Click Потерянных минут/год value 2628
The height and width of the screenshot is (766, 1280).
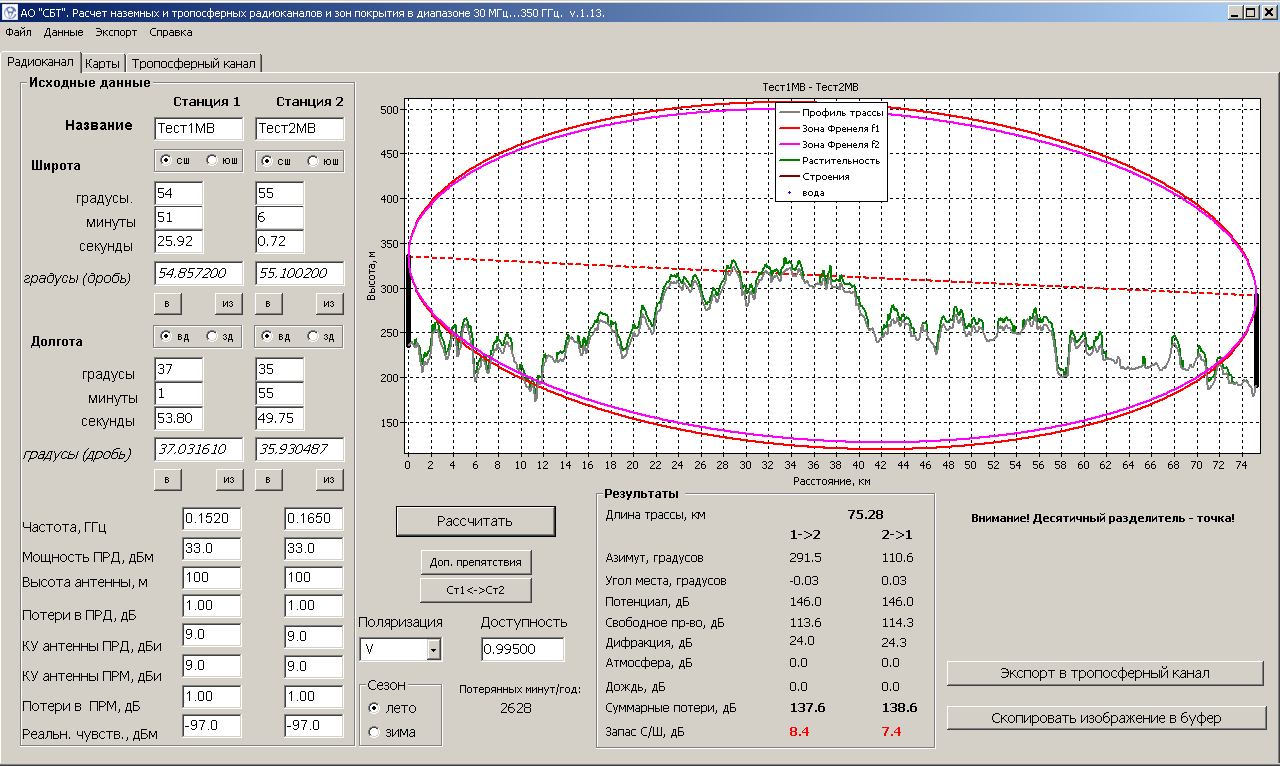[x=515, y=708]
